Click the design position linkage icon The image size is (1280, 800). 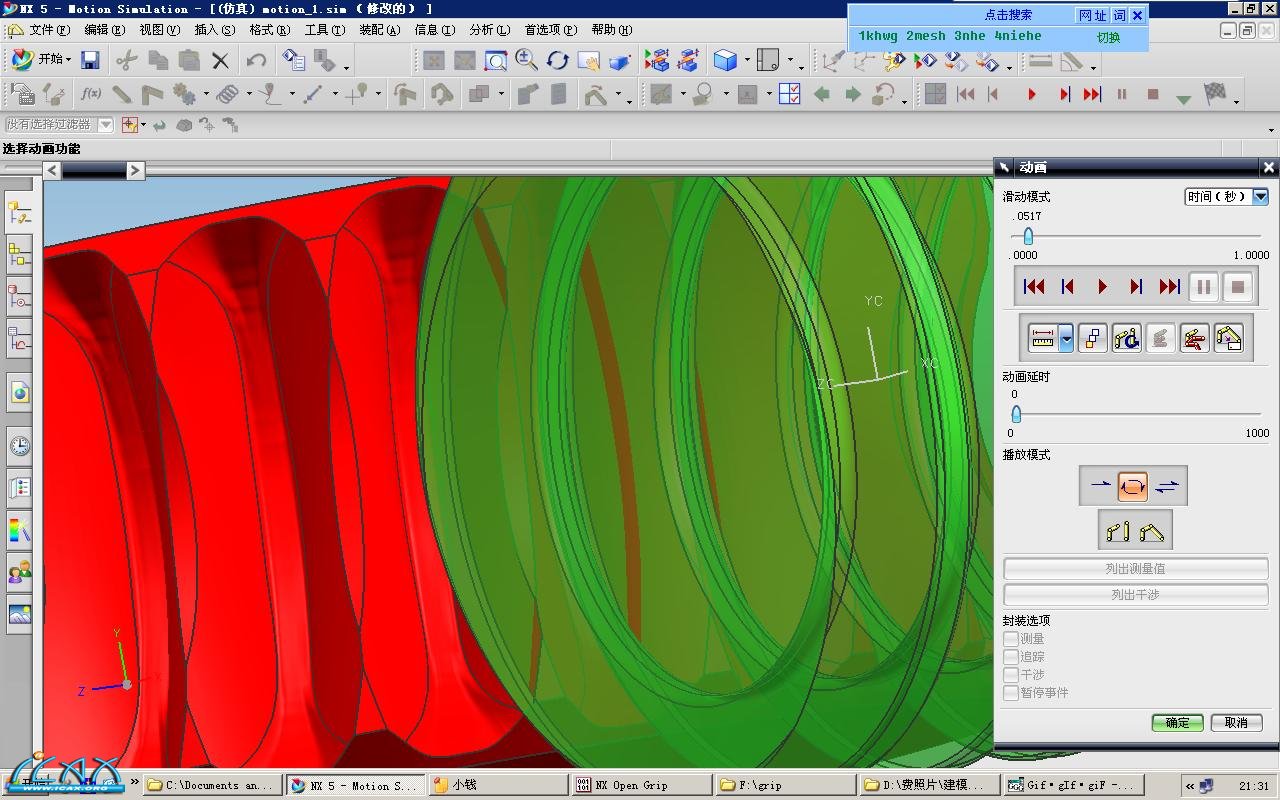pyautogui.click(x=1117, y=531)
